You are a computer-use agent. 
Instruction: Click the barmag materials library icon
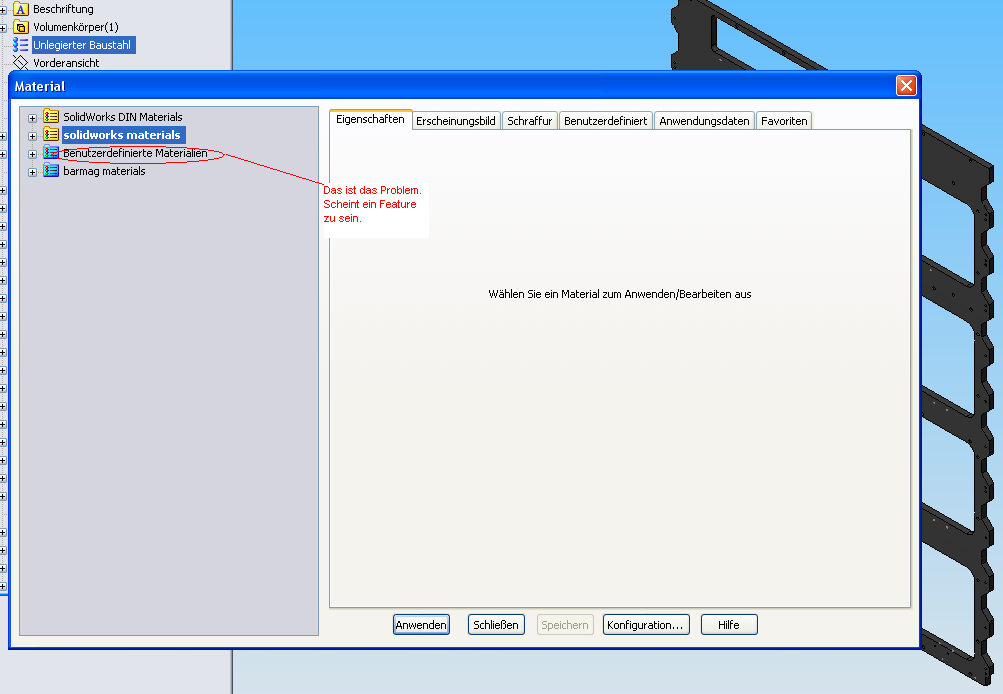[x=51, y=171]
